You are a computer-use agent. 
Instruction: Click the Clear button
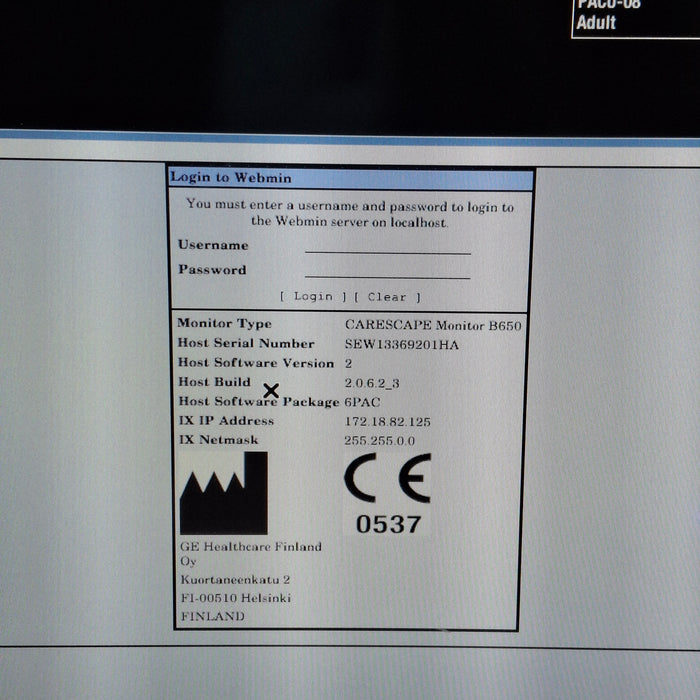387,297
